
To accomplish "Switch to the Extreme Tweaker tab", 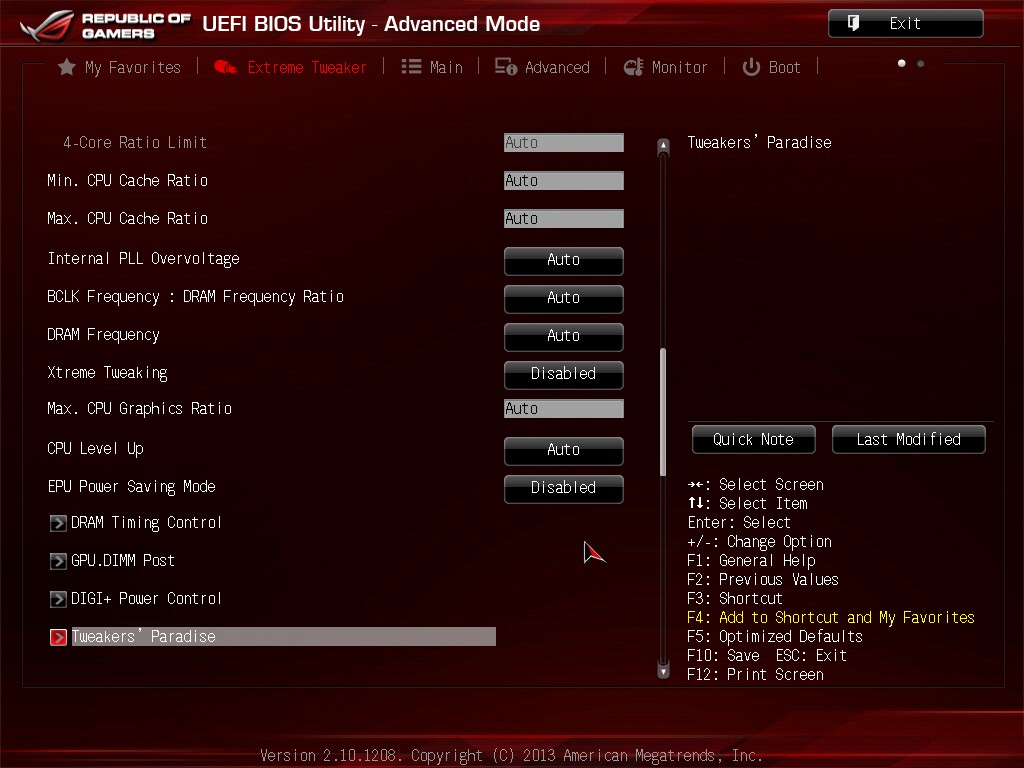I will [x=291, y=67].
